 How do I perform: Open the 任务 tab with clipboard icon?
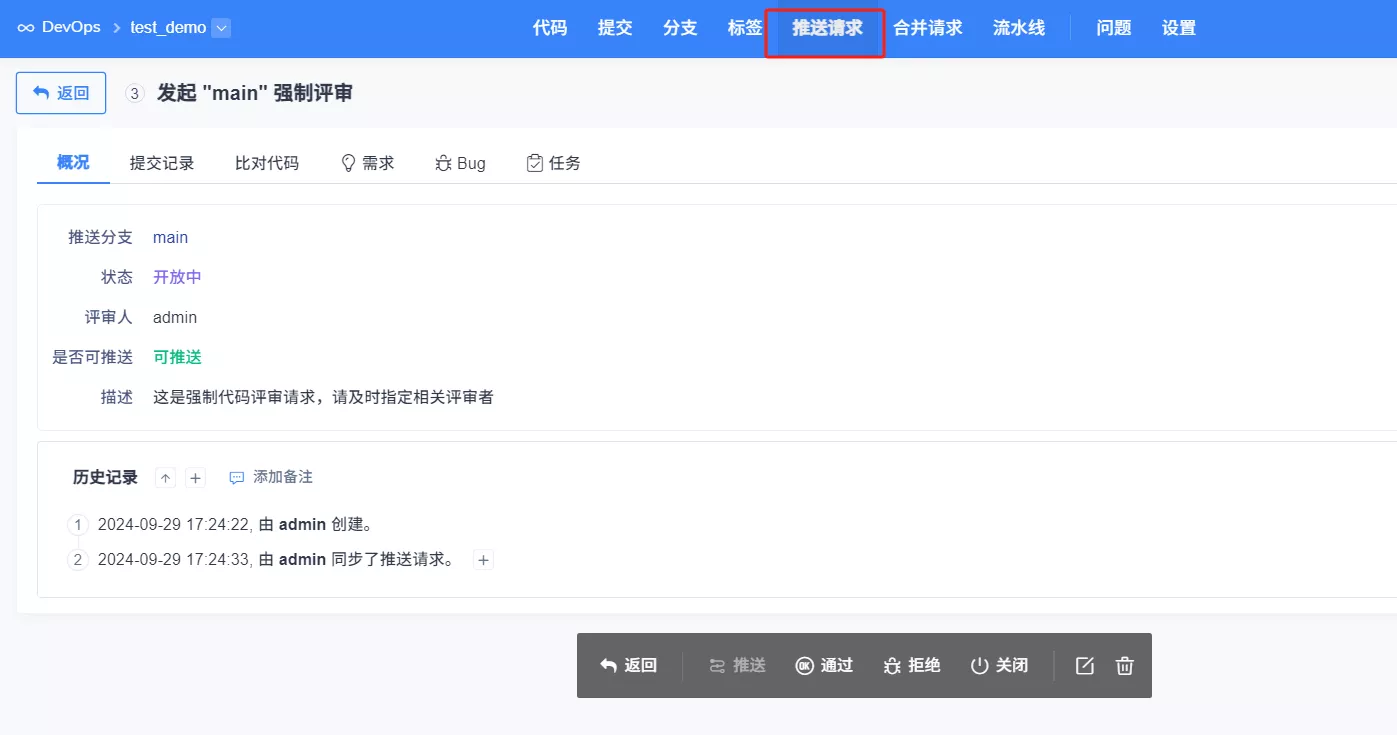pyautogui.click(x=554, y=163)
